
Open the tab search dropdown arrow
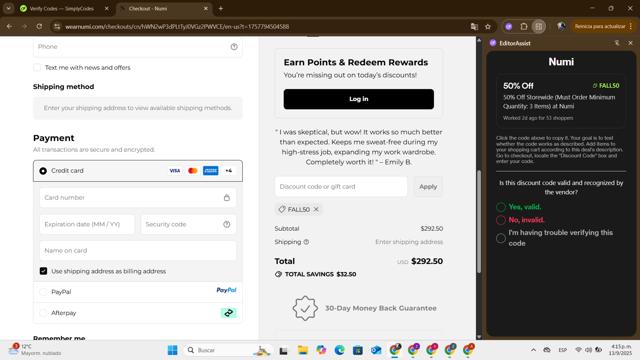click(x=8, y=8)
